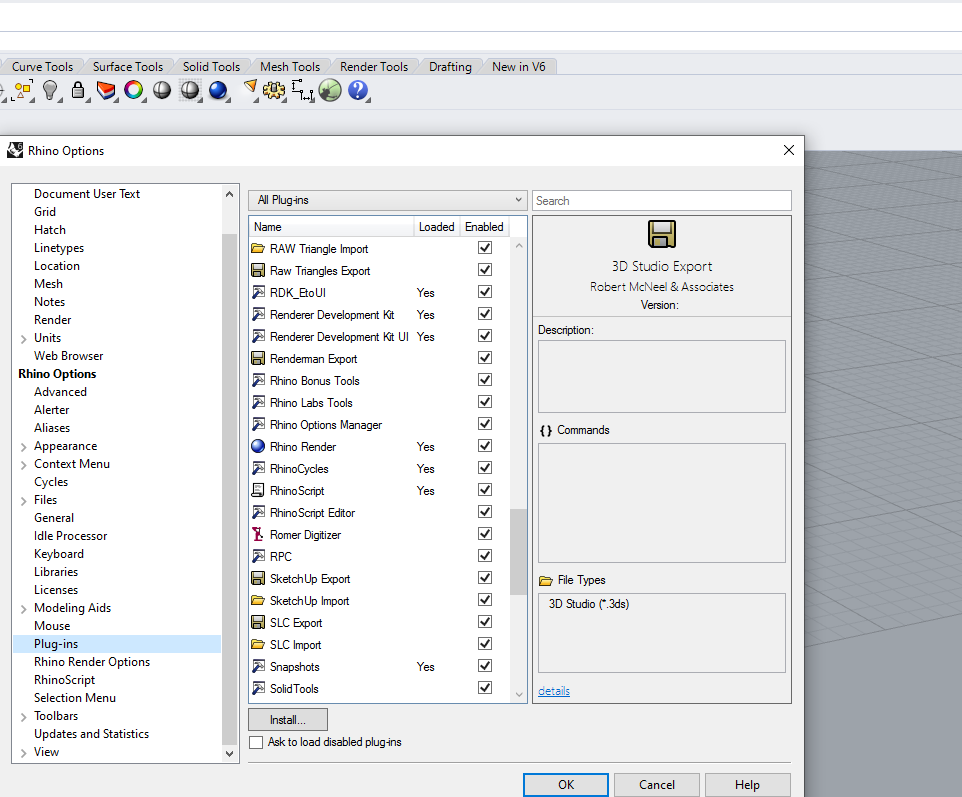This screenshot has width=962, height=797.
Task: Toggle Enabled checkbox for RhinoCycles
Action: pyautogui.click(x=485, y=468)
